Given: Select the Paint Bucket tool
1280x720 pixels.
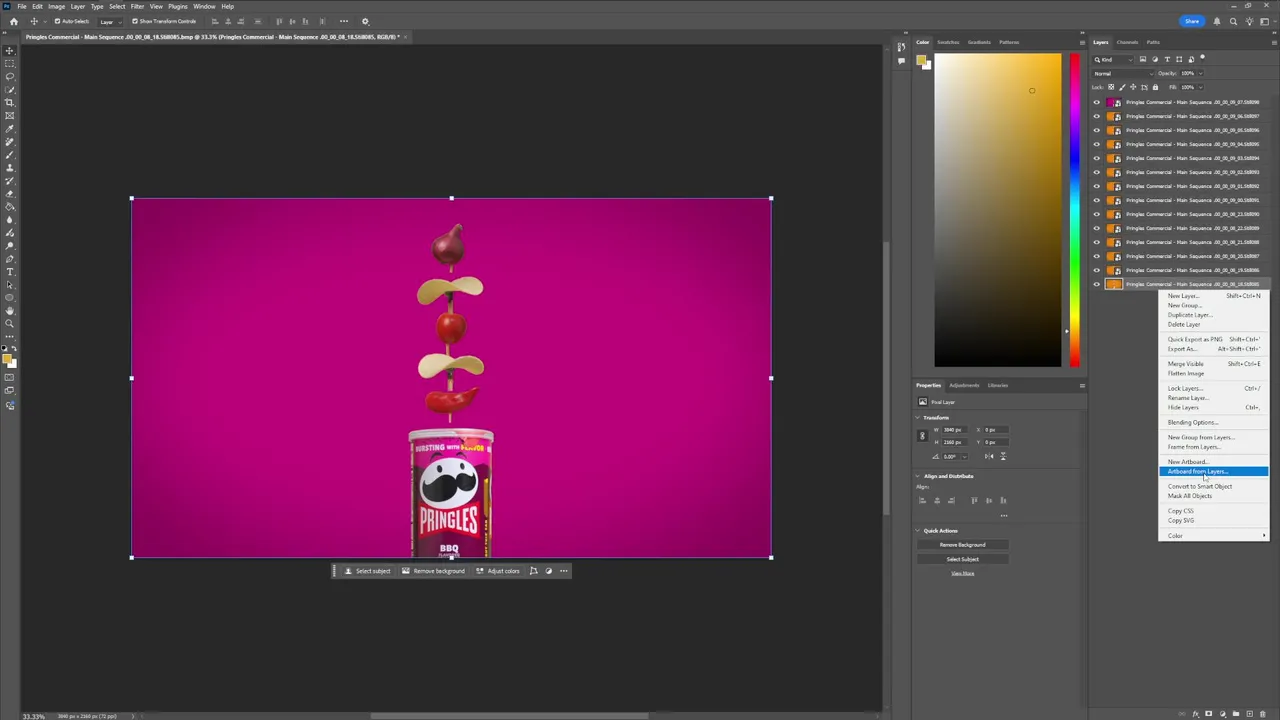Looking at the screenshot, I should pyautogui.click(x=10, y=207).
